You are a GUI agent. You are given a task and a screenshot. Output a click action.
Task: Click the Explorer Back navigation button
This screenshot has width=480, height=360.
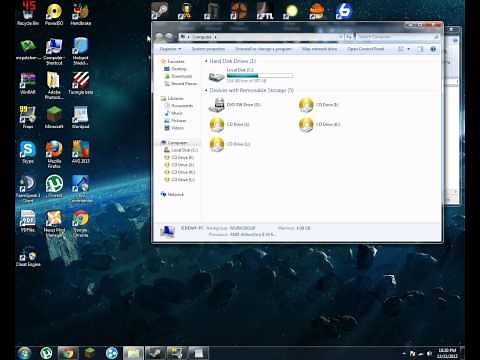click(160, 36)
